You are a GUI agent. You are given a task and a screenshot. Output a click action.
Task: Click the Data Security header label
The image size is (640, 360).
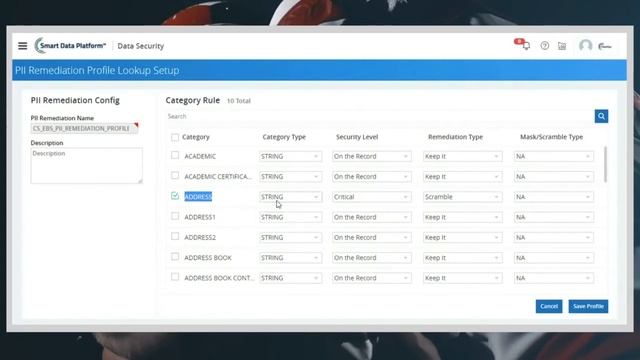tap(140, 46)
